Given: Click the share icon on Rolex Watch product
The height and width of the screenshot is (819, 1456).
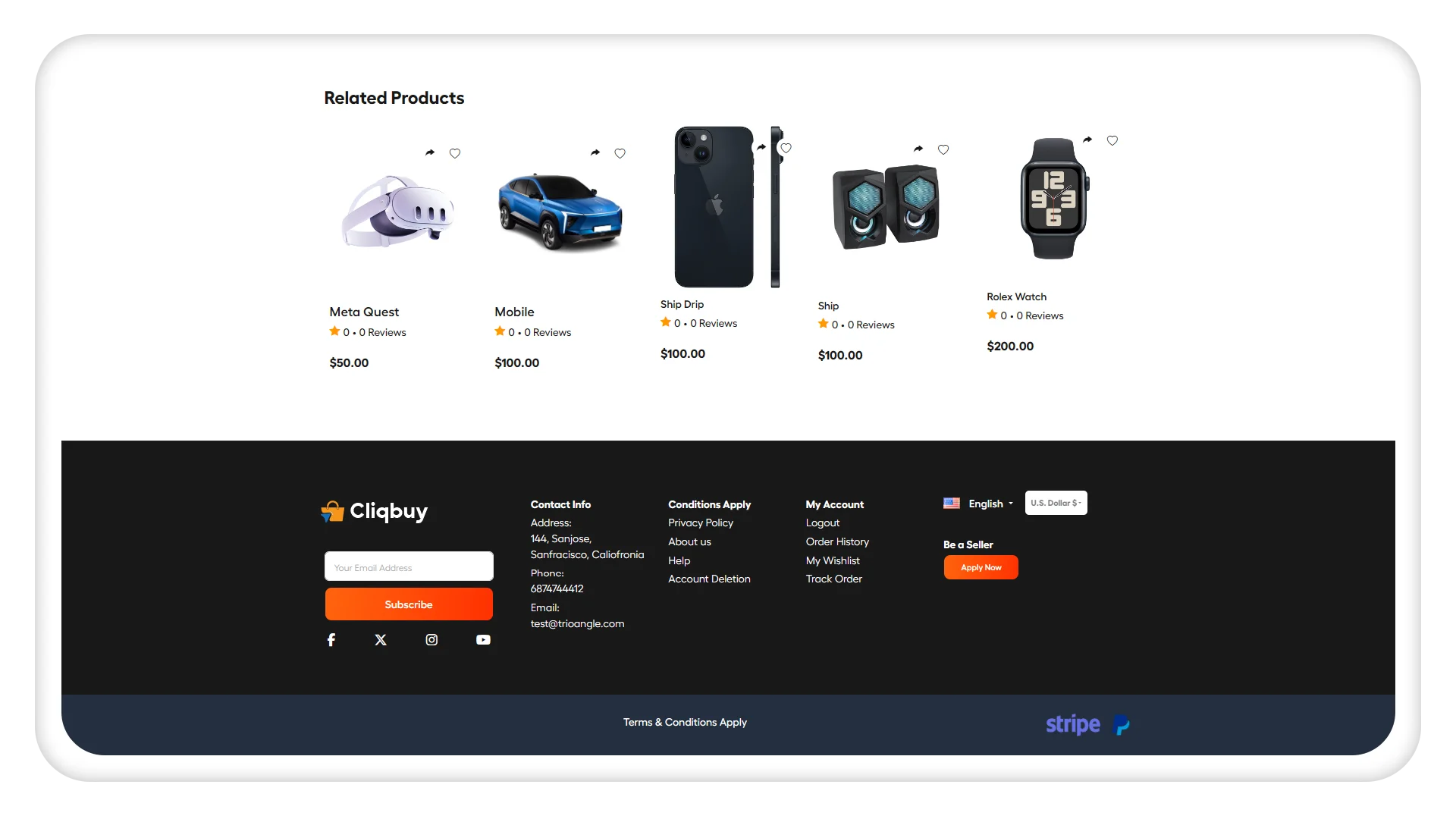Looking at the screenshot, I should (1088, 140).
